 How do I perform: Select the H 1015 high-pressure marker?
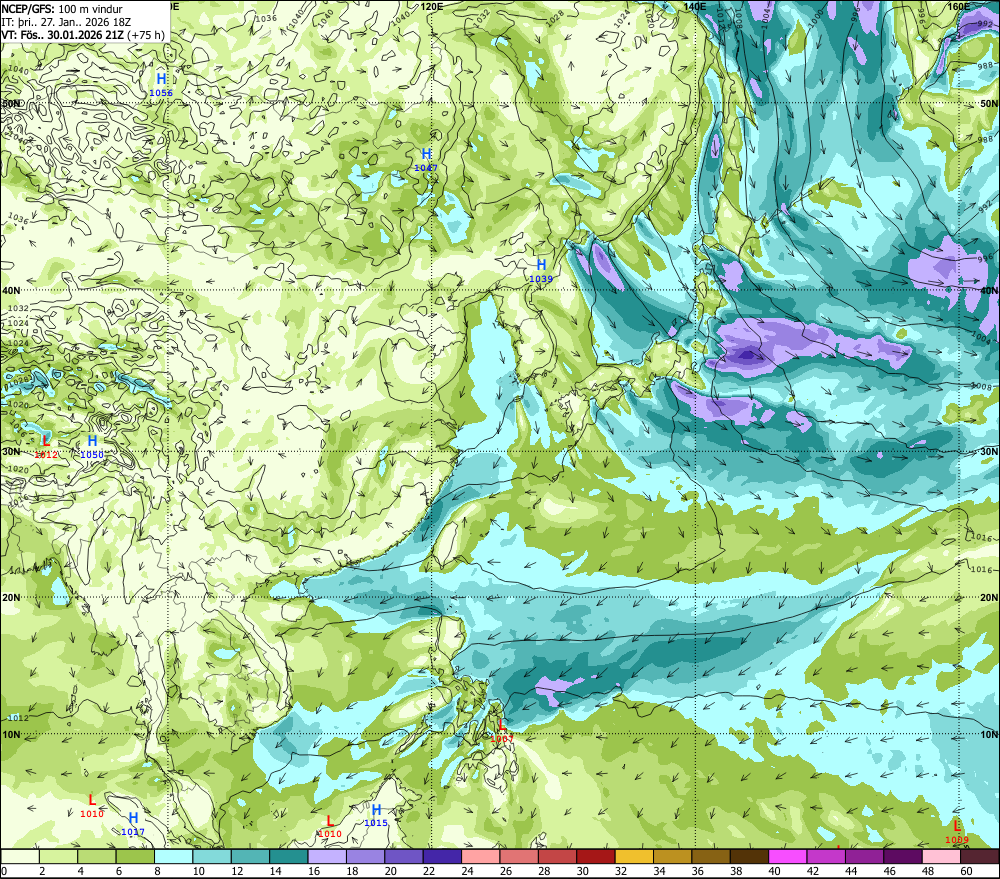(376, 815)
